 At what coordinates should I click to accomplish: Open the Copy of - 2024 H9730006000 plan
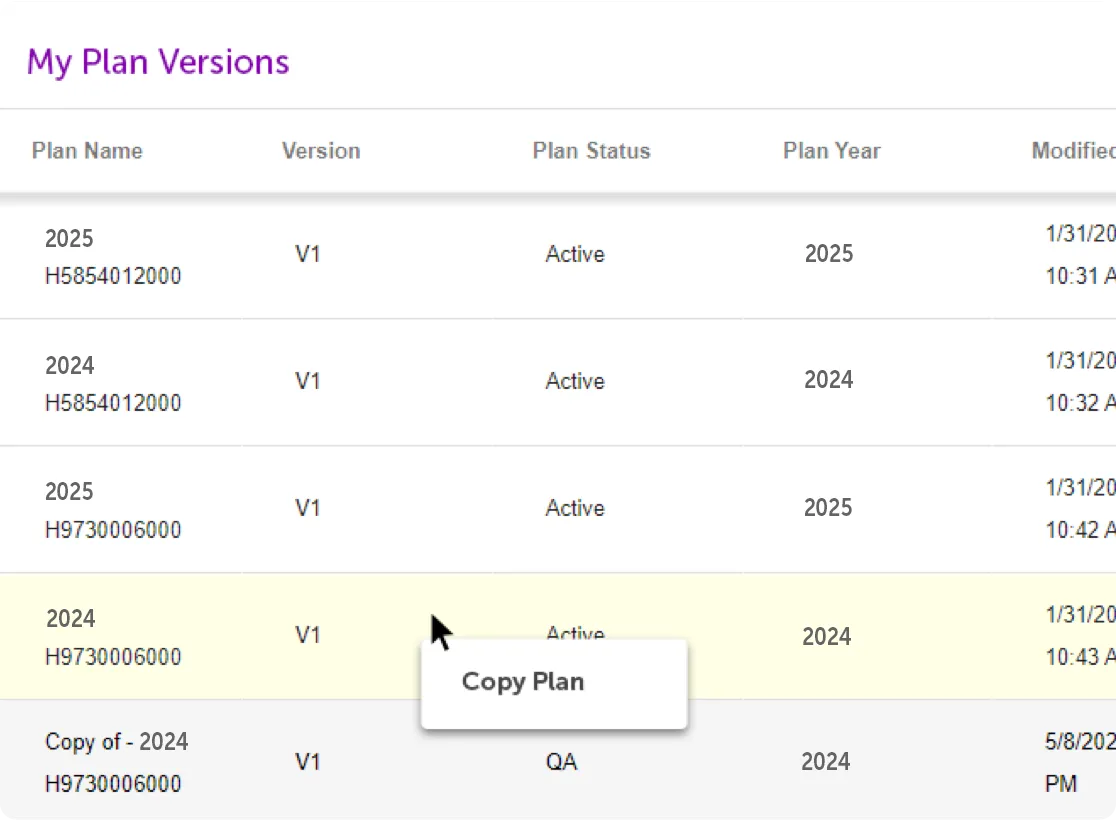(x=116, y=763)
